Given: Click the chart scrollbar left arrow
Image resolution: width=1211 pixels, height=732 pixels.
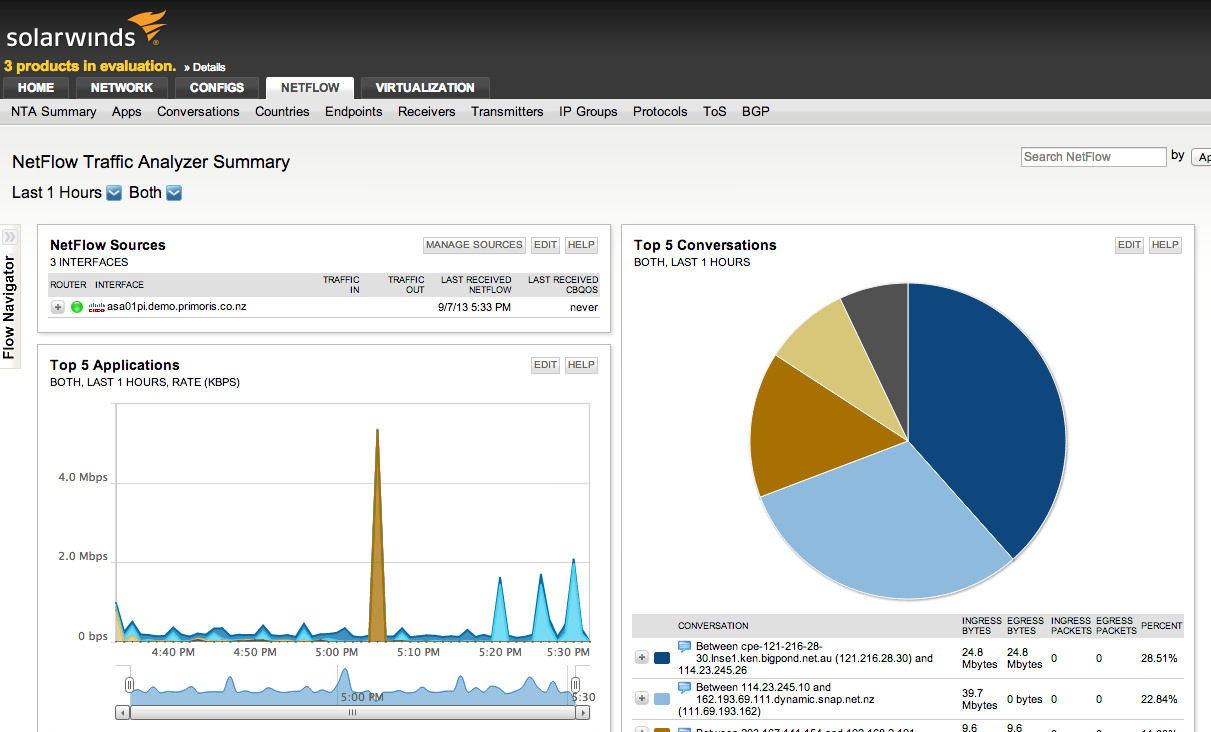Looking at the screenshot, I should 123,714.
